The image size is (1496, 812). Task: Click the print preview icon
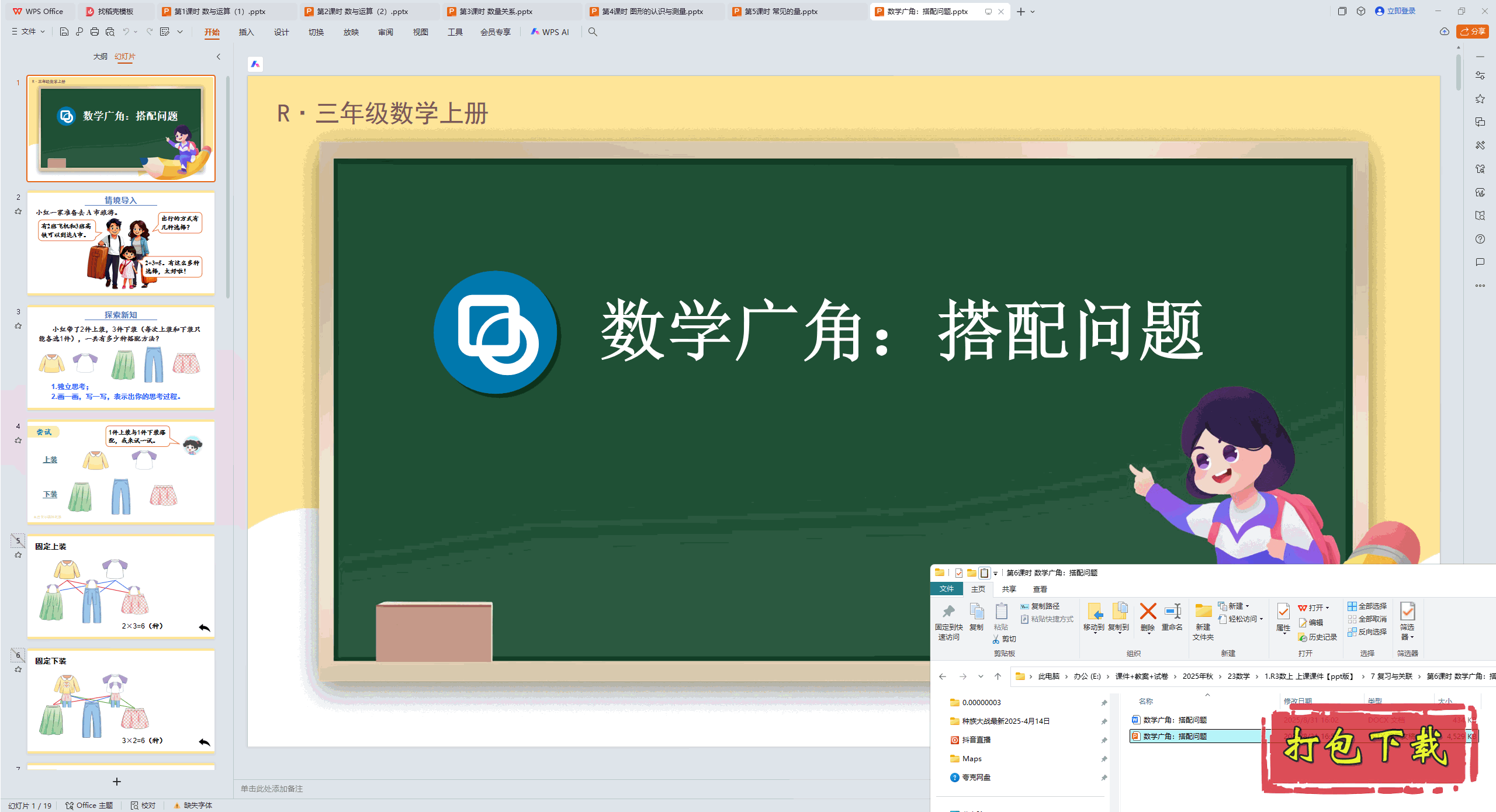110,32
